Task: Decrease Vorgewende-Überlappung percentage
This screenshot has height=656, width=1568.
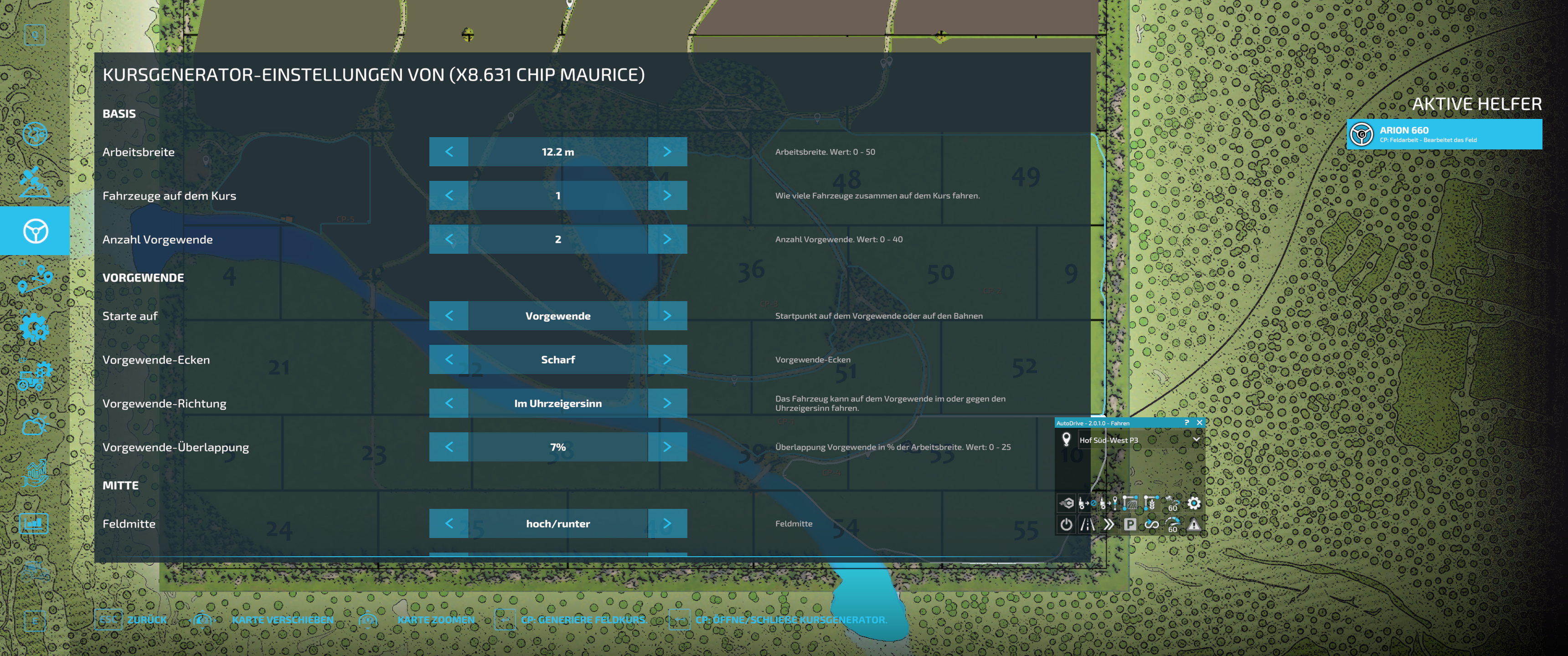Action: coord(449,447)
